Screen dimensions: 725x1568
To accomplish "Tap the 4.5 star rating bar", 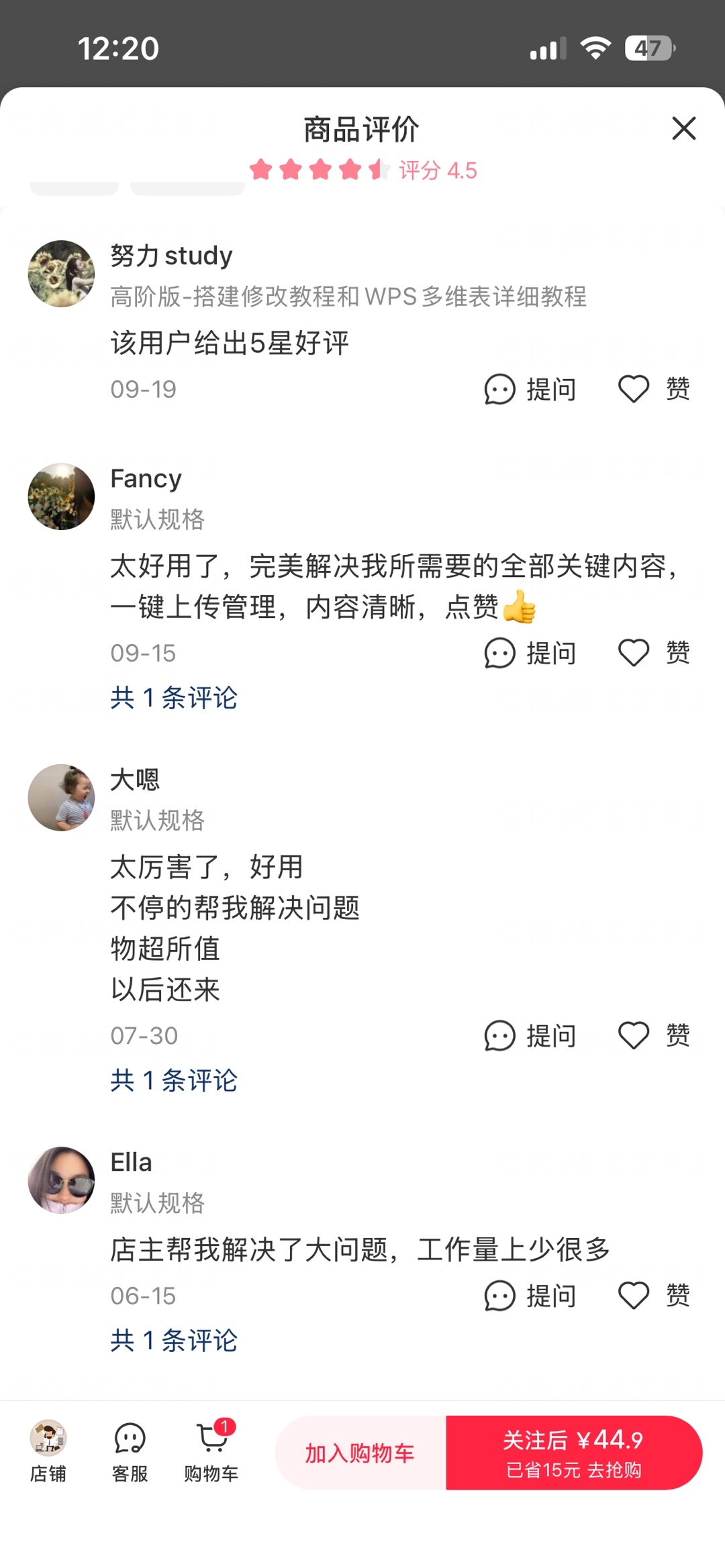I will click(363, 170).
